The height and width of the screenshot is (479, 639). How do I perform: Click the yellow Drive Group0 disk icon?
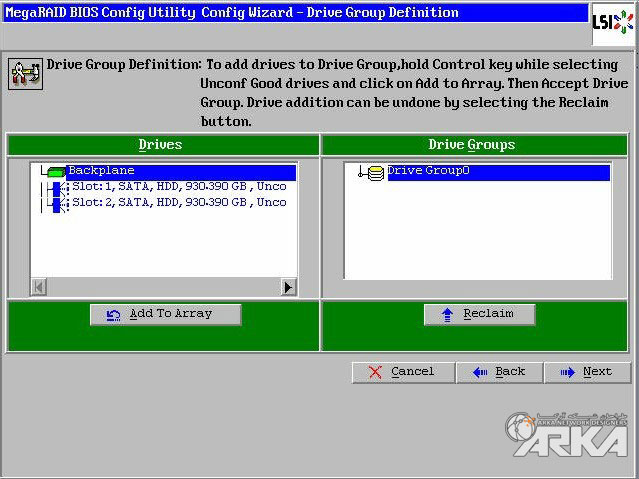(375, 172)
